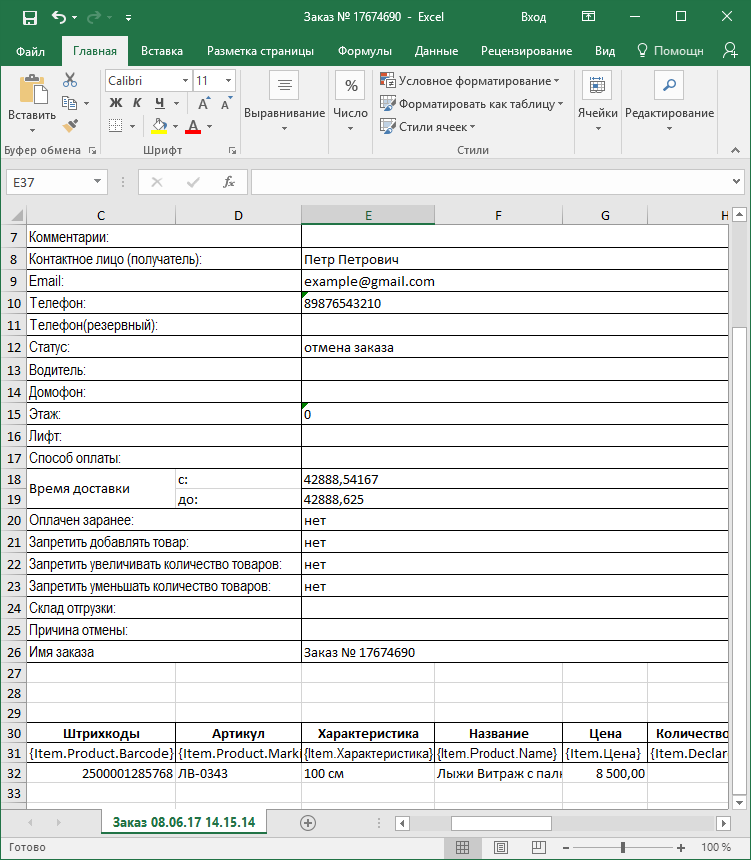Expand the Вставить paste options arrow
The width and height of the screenshot is (751, 860).
point(32,131)
